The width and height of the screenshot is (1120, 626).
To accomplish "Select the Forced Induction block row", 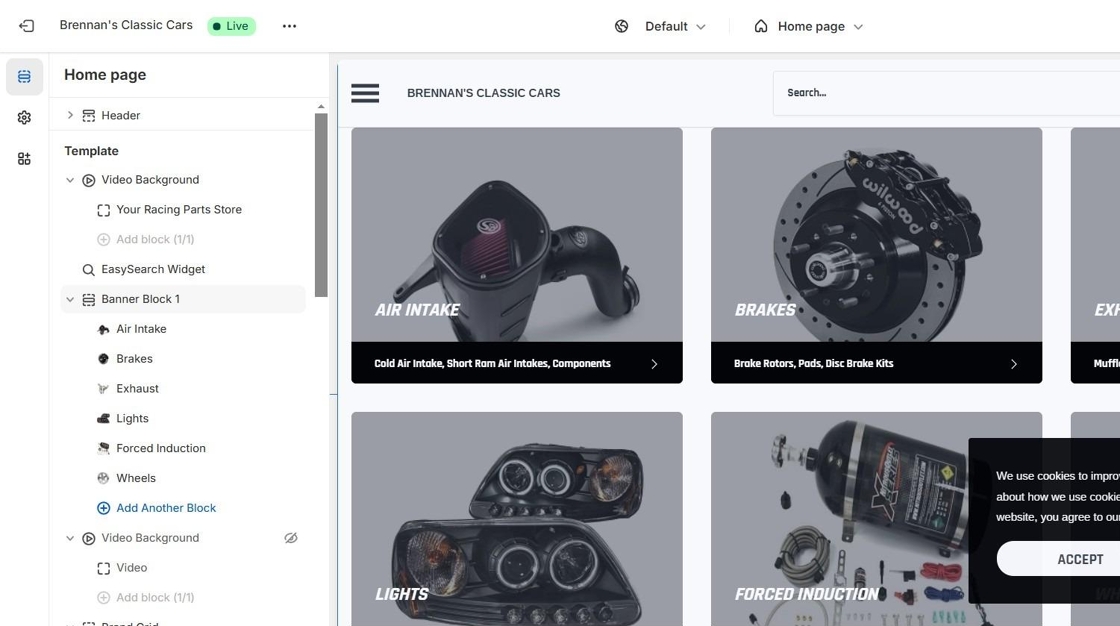I will (184, 448).
